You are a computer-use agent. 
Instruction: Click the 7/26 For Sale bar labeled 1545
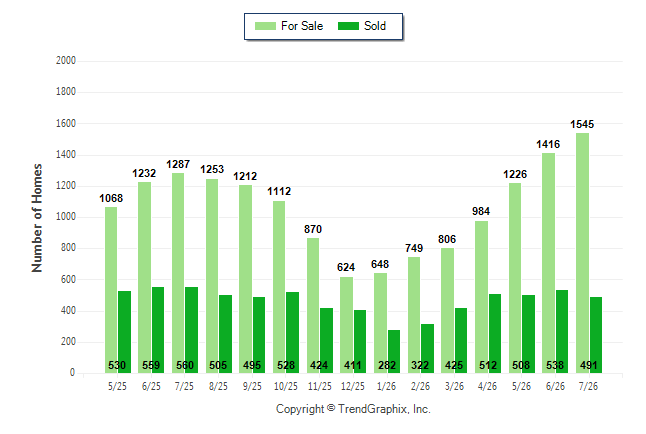pyautogui.click(x=582, y=253)
